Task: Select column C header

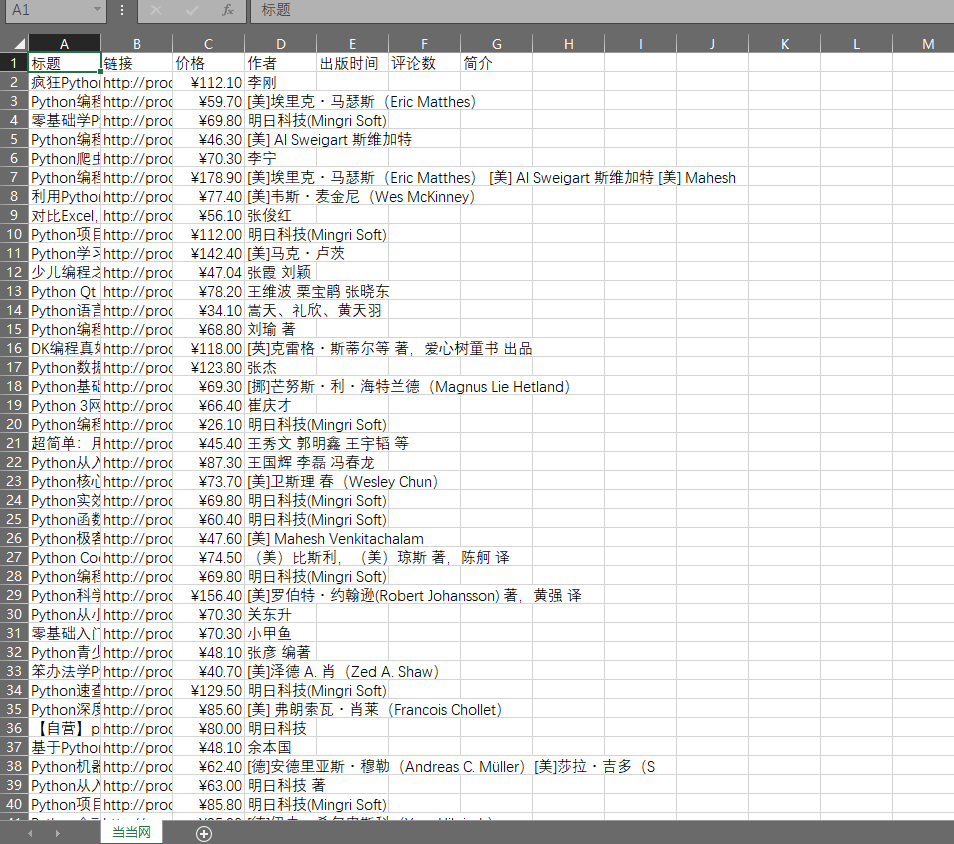Action: click(209, 44)
